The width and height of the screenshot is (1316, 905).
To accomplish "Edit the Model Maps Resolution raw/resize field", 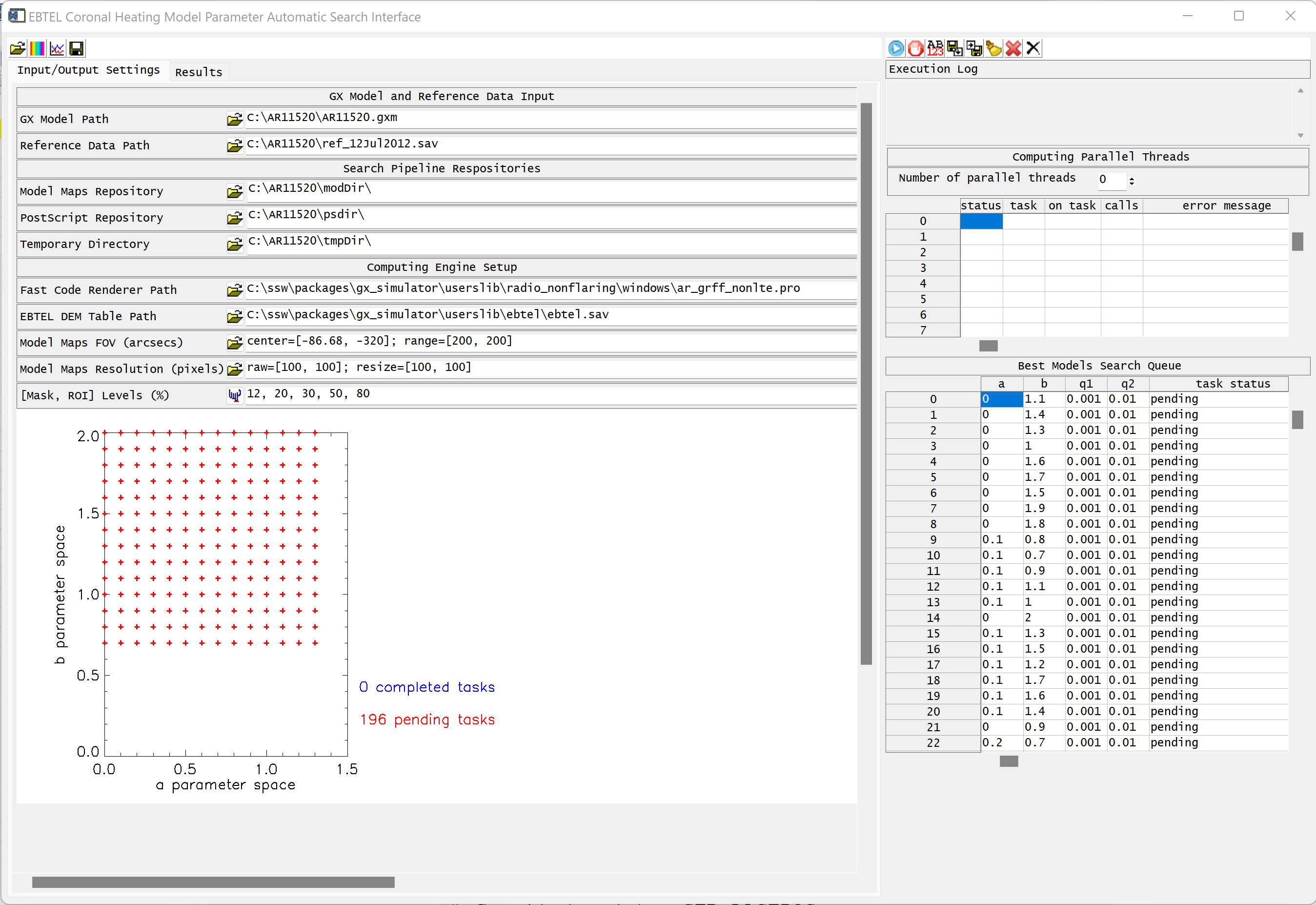I will [551, 368].
